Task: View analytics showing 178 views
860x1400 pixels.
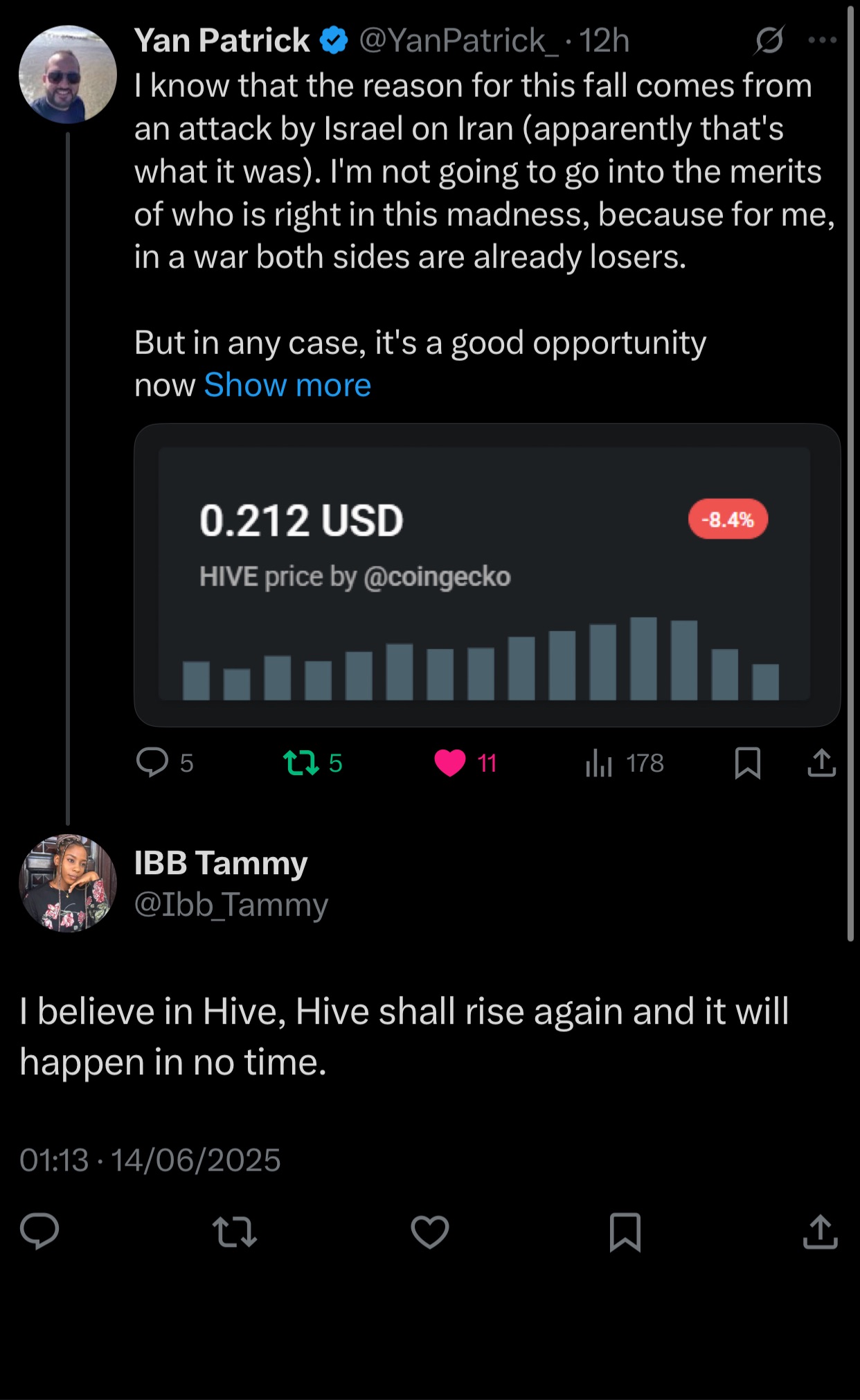Action: click(x=625, y=763)
